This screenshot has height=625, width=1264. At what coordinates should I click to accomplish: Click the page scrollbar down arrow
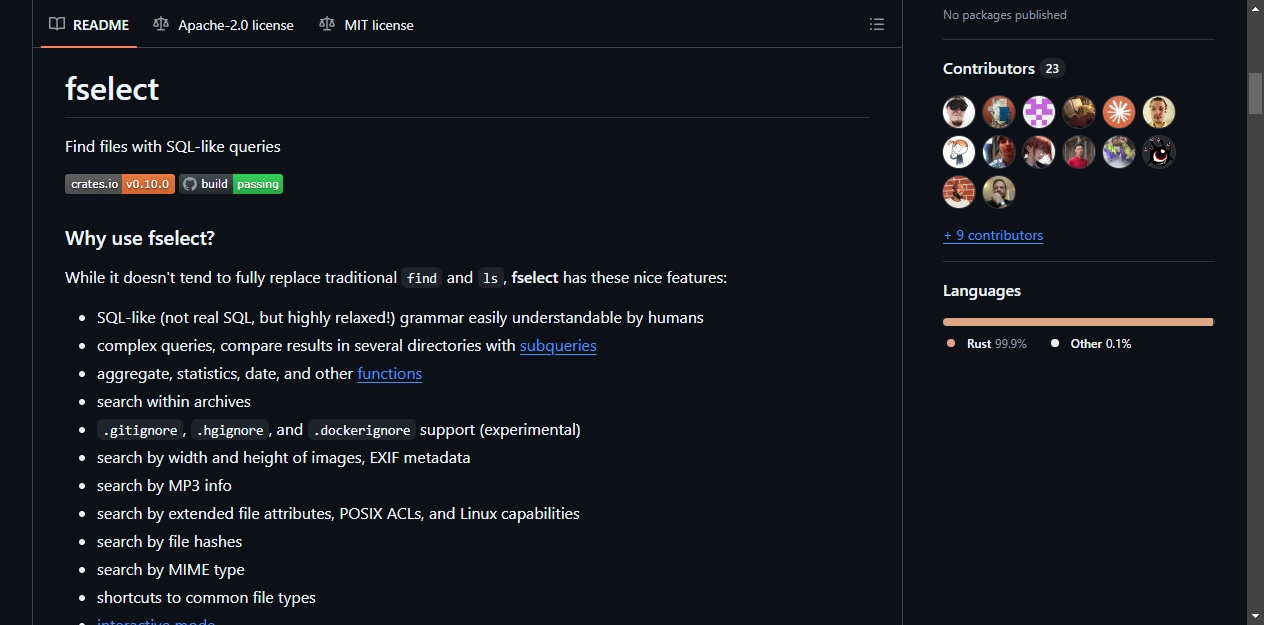click(x=1256, y=616)
